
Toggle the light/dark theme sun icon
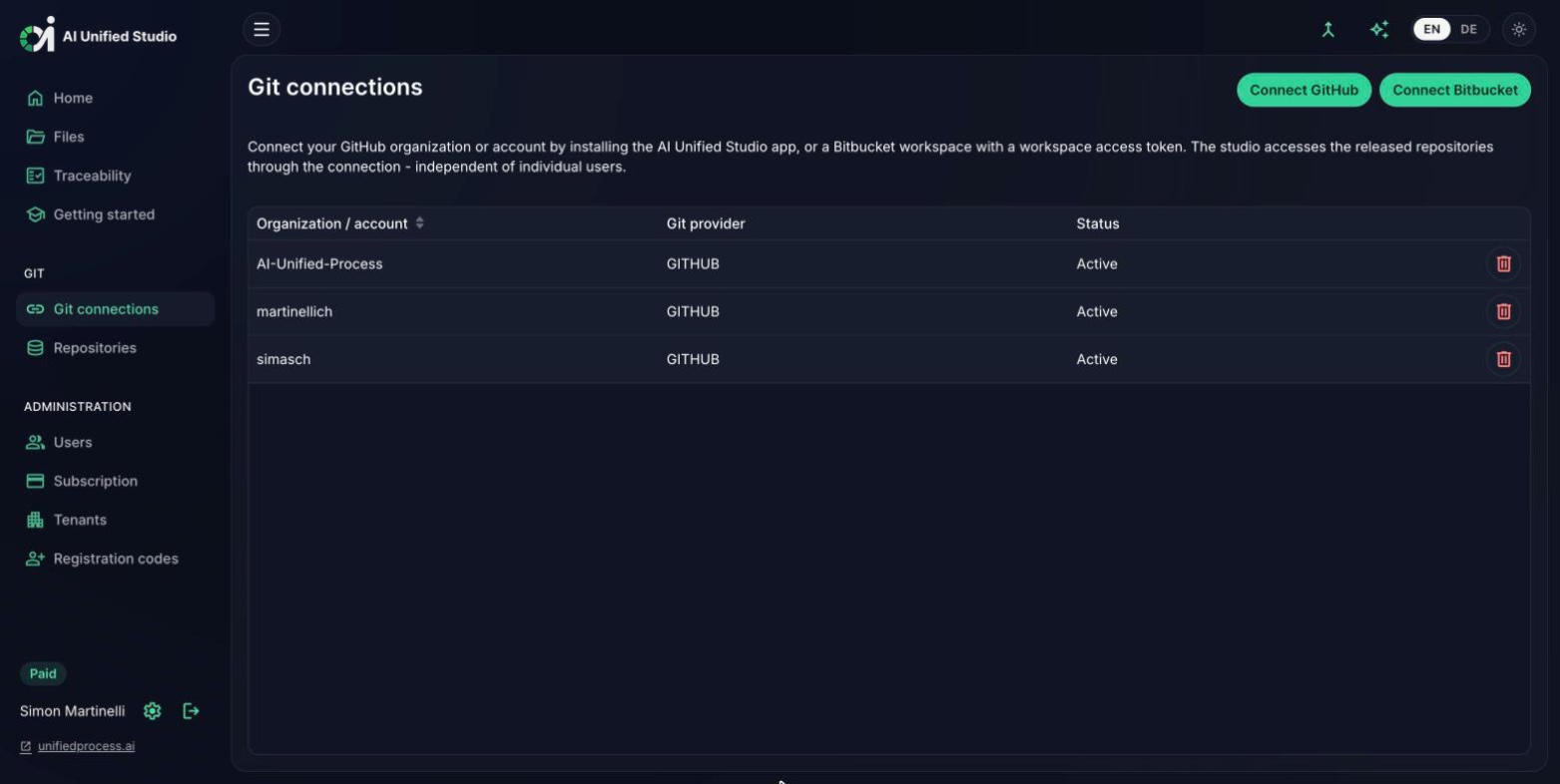pyautogui.click(x=1519, y=30)
